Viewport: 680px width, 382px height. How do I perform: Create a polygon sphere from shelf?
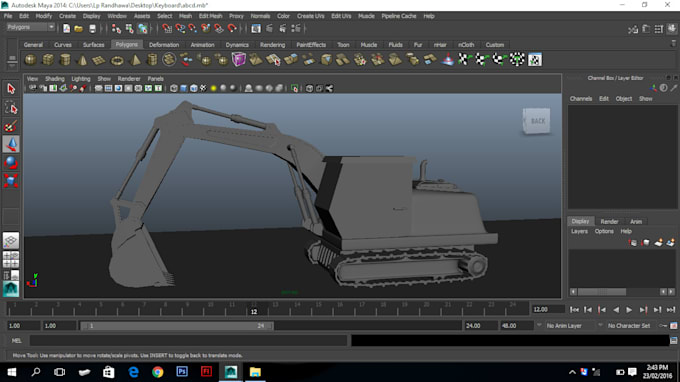[x=30, y=59]
